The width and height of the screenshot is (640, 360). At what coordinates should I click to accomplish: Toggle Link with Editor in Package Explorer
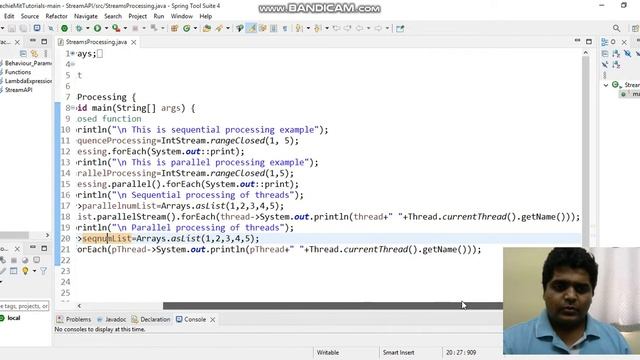pos(34,53)
